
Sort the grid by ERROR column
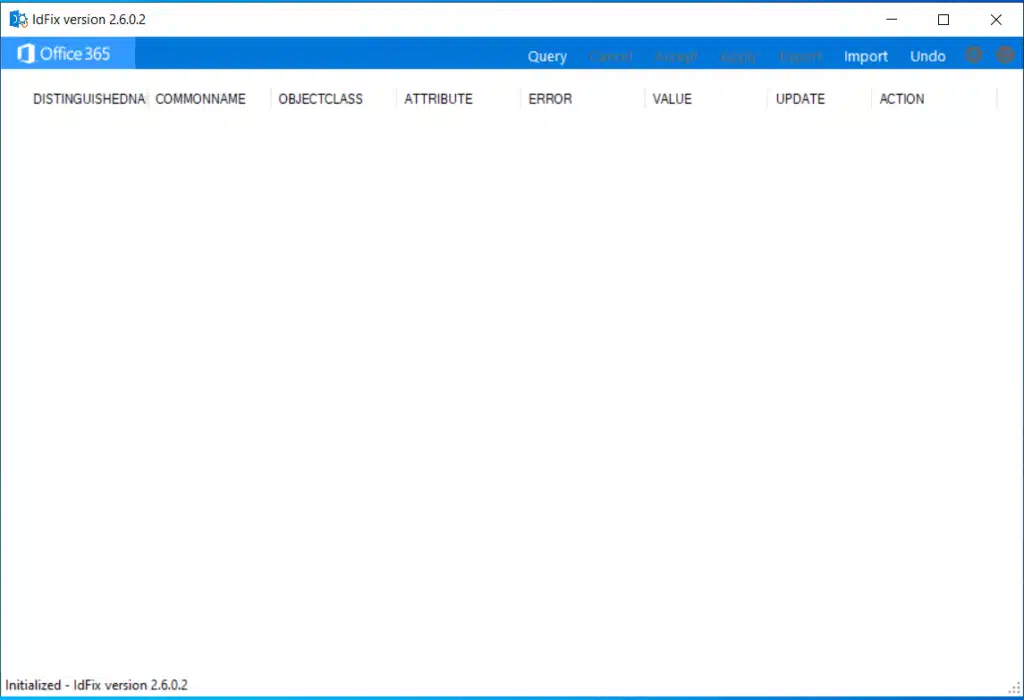tap(550, 99)
